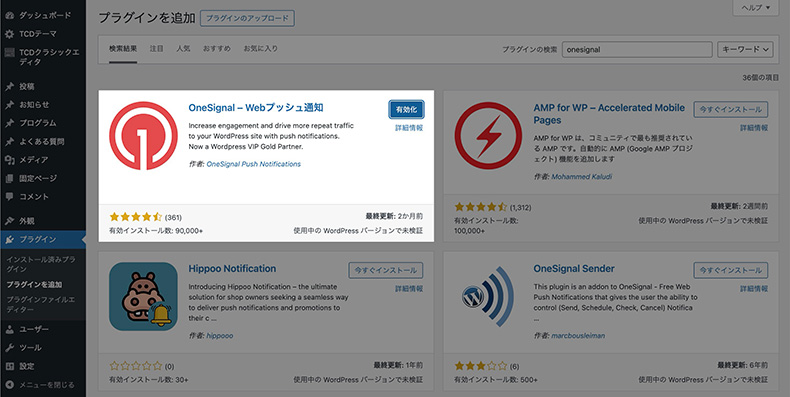The image size is (790, 397).
Task: Click the plugin search field containing onesignal
Action: click(x=637, y=49)
